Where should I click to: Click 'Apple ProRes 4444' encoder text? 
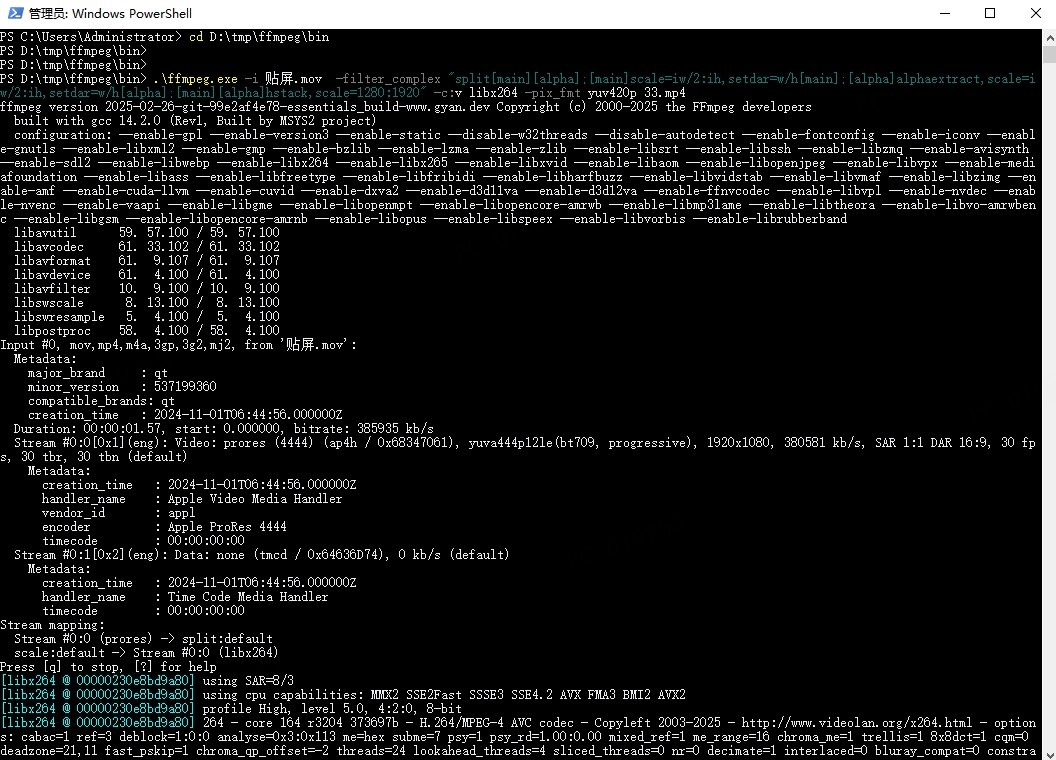click(227, 527)
